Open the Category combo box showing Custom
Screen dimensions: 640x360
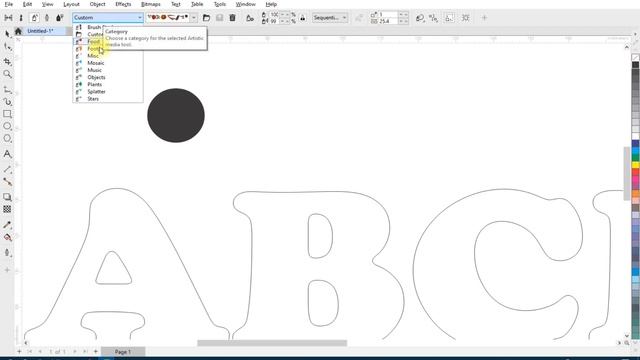(x=108, y=18)
